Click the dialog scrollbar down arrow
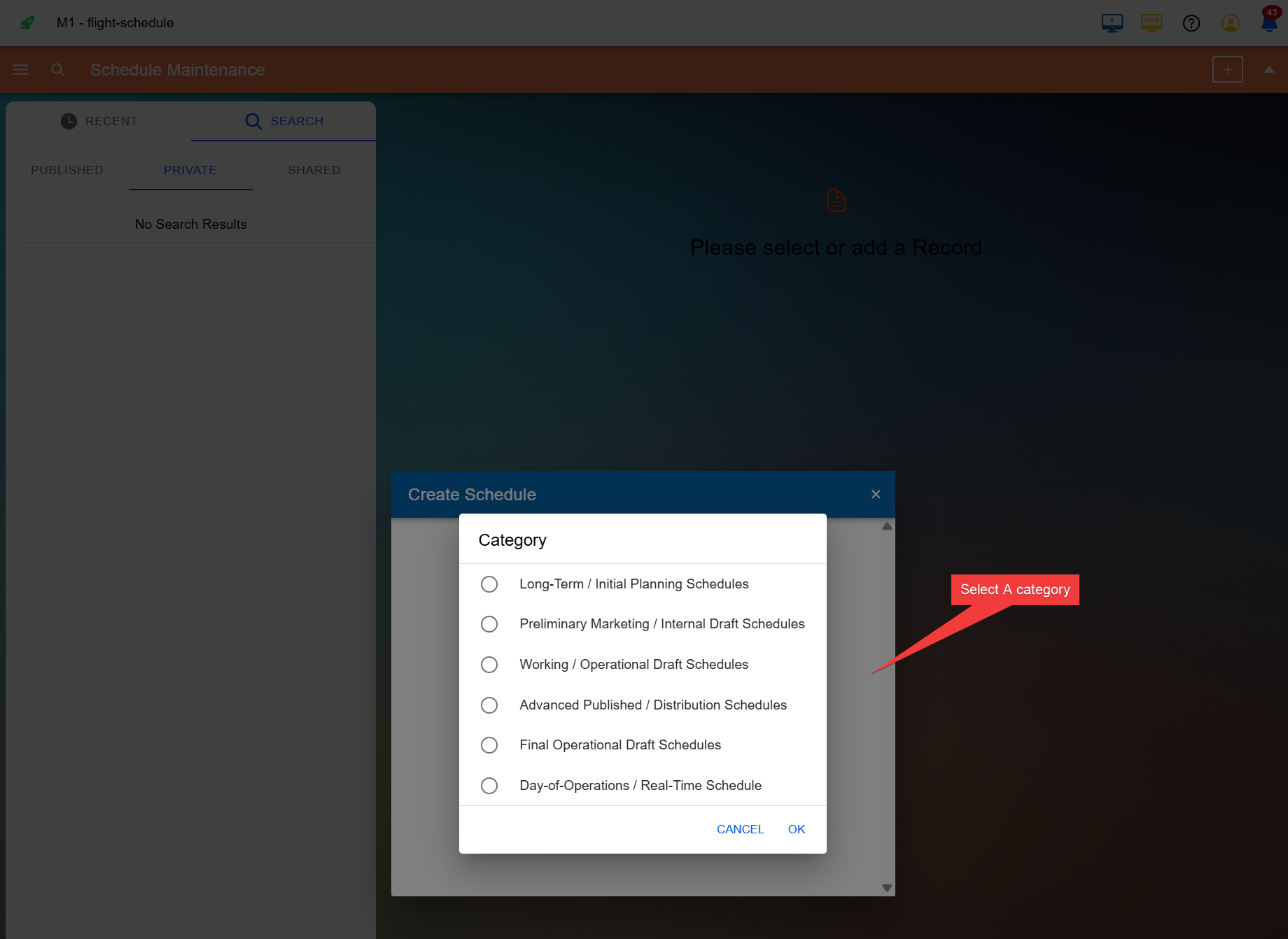This screenshot has width=1288, height=939. point(887,888)
